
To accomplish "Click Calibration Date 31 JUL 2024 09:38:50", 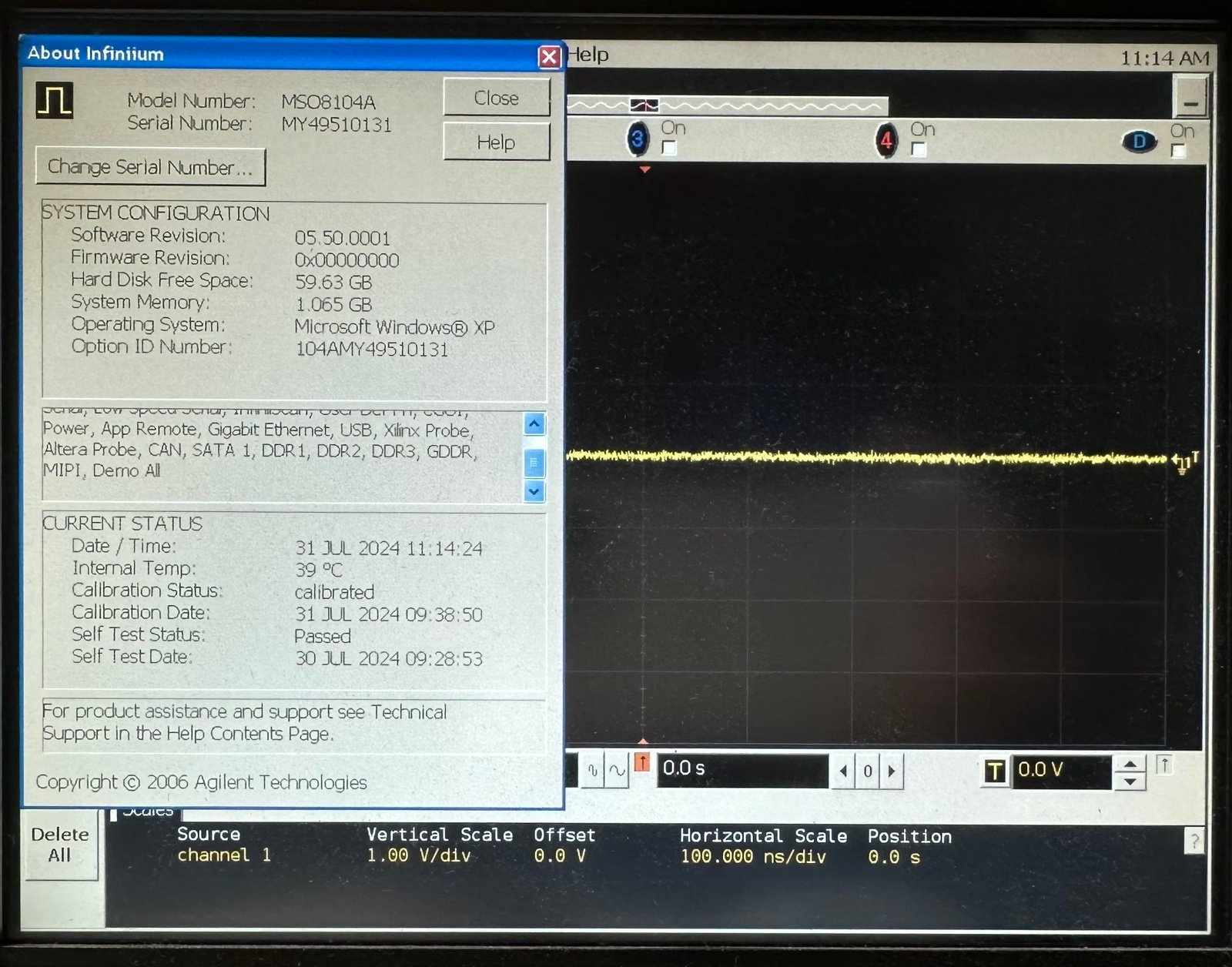I will click(x=389, y=614).
